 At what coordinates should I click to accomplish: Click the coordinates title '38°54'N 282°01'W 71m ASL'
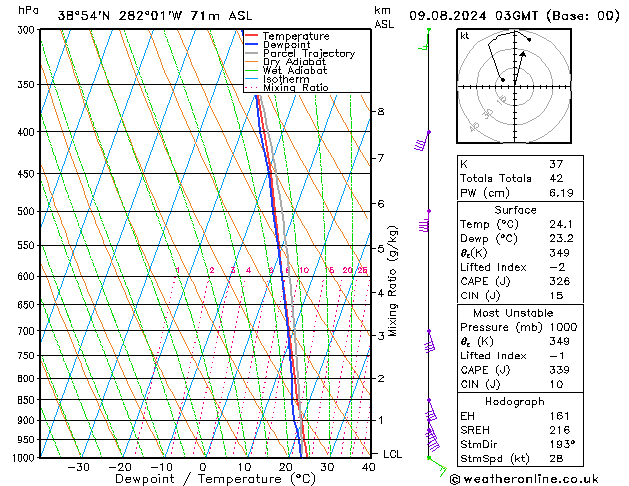pyautogui.click(x=155, y=16)
